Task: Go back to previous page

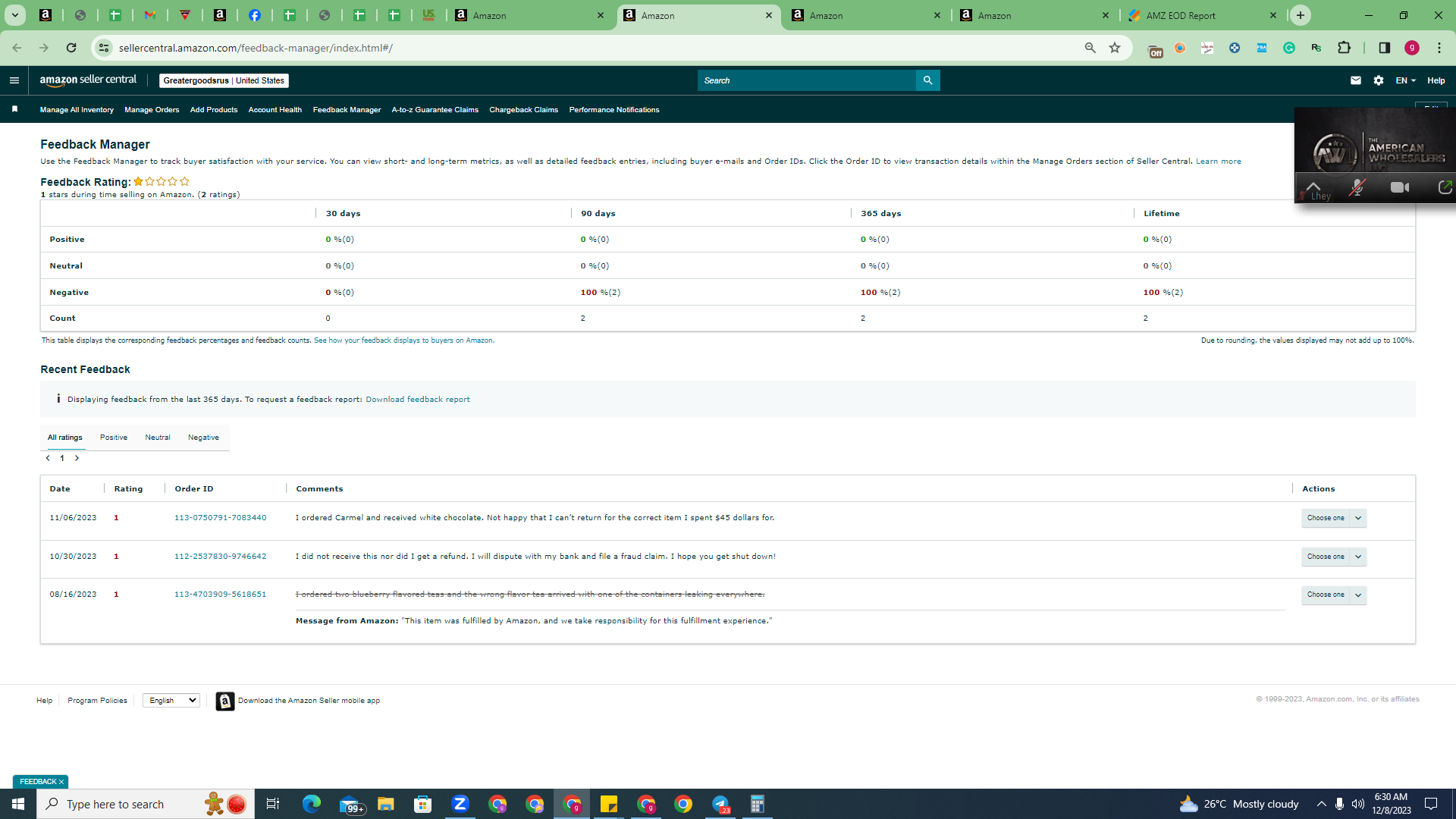Action: point(17,48)
